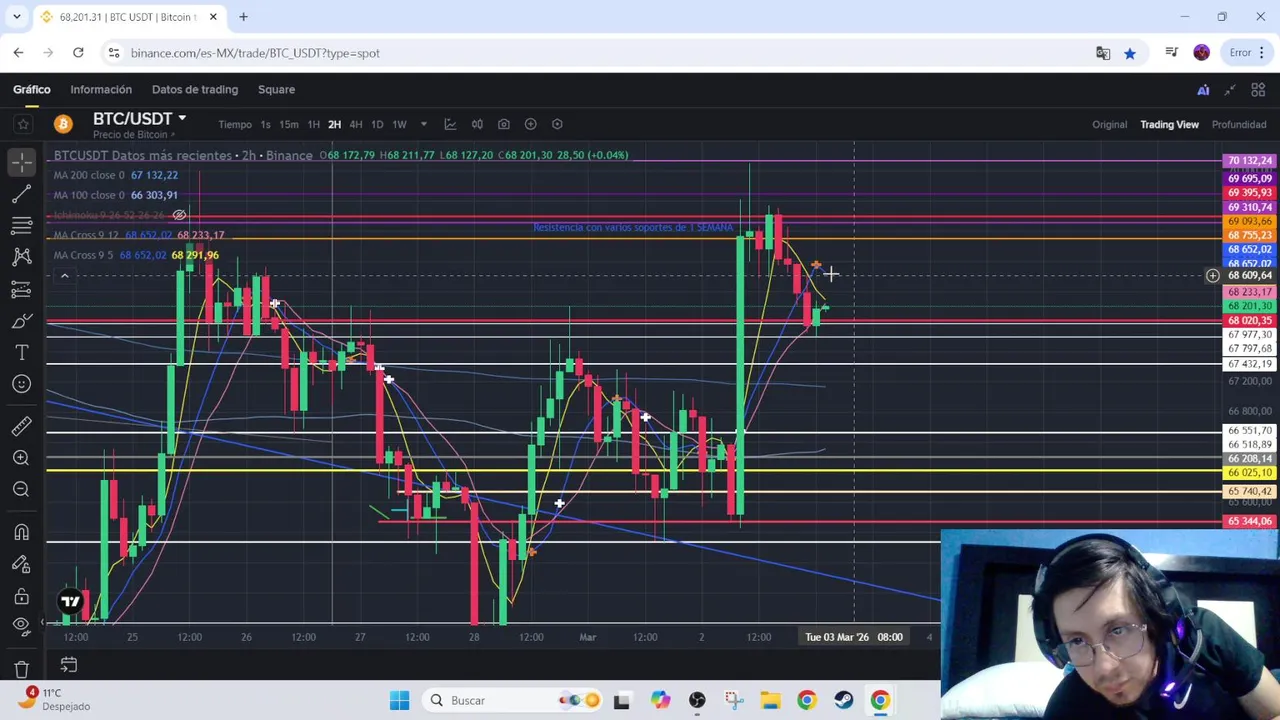Switch to 1D interval
The height and width of the screenshot is (720, 1280).
point(377,124)
